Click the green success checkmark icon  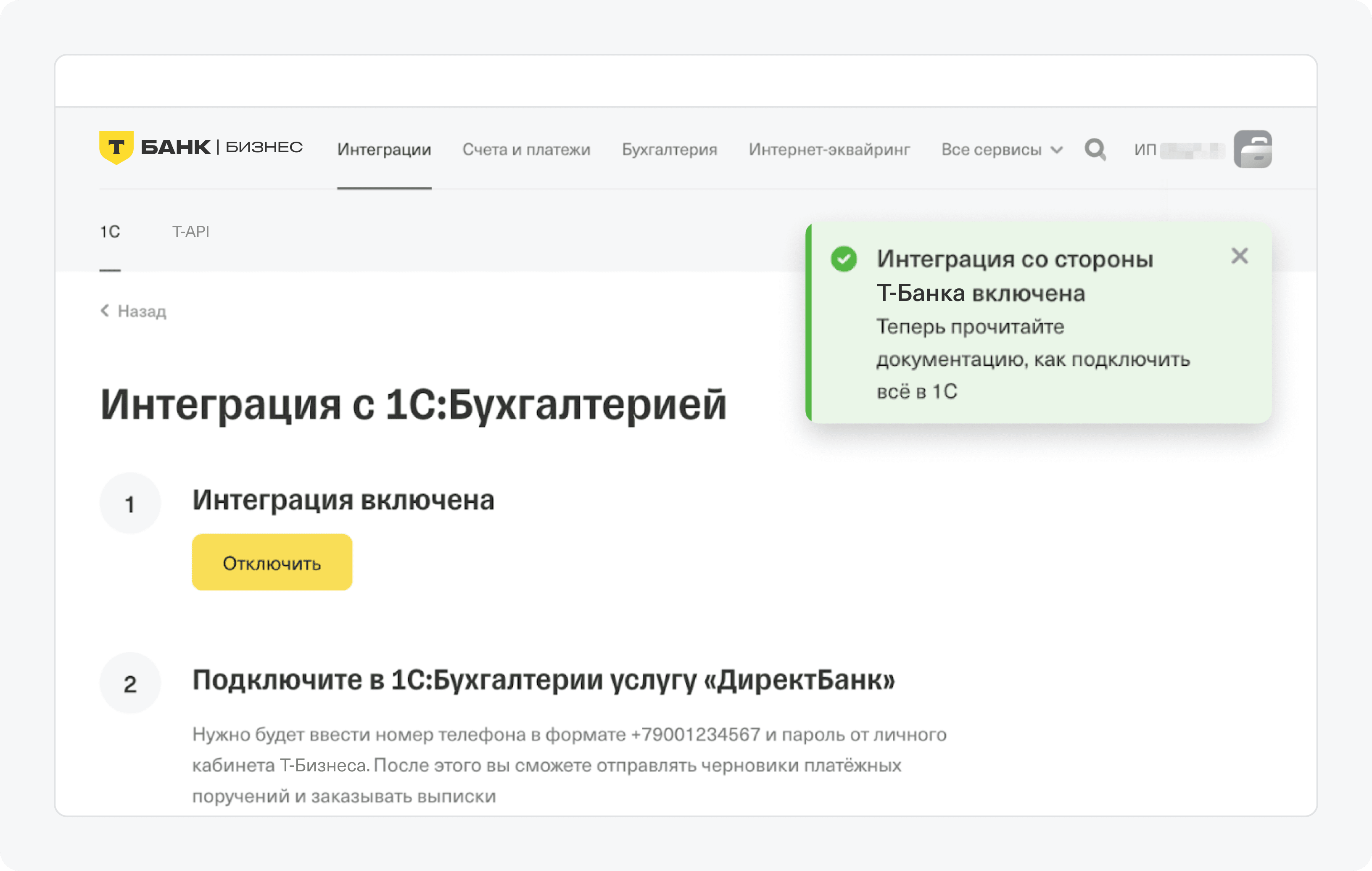pos(843,259)
